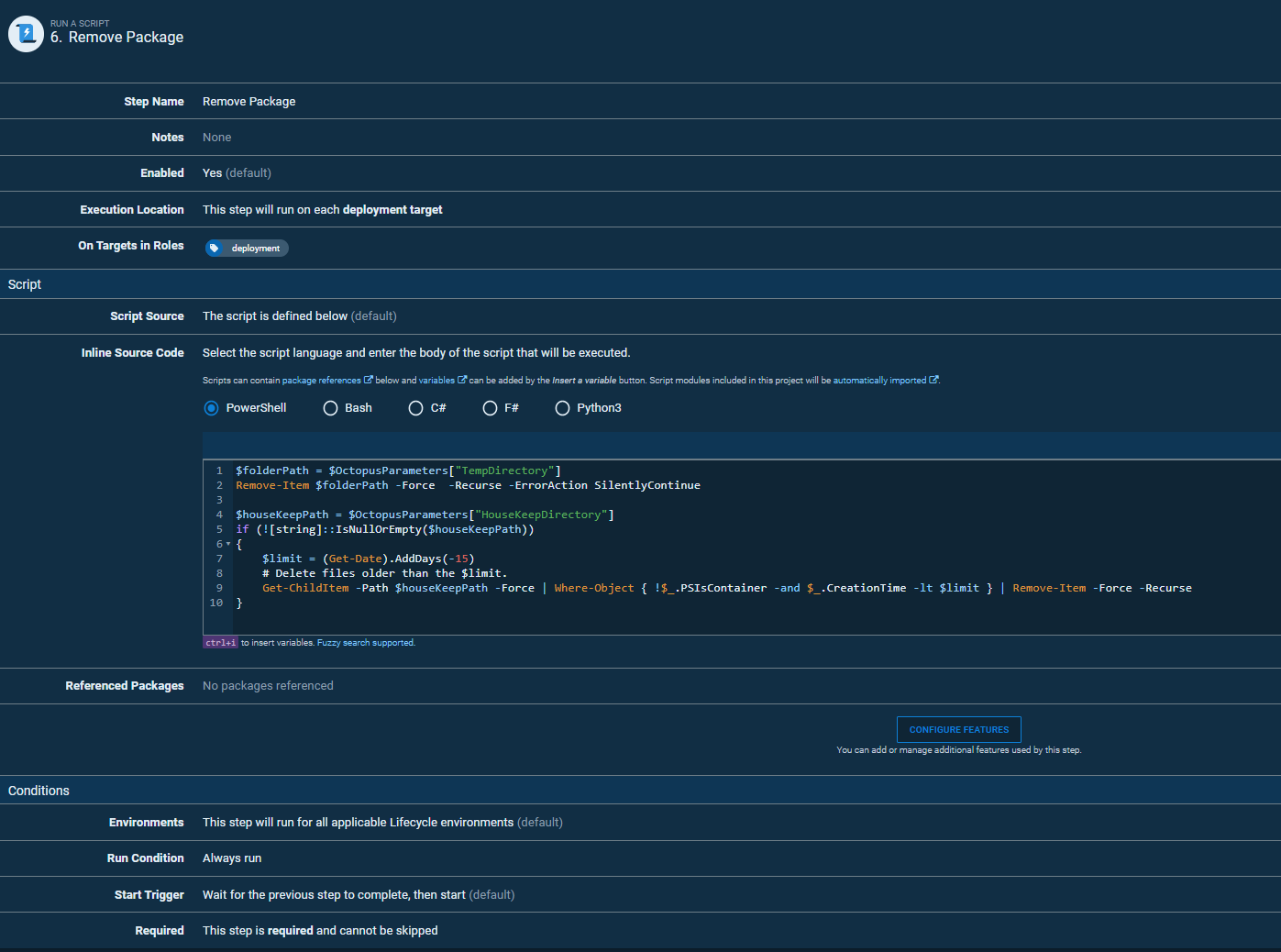Select the Bash script language
The width and height of the screenshot is (1281, 952).
pyautogui.click(x=331, y=408)
